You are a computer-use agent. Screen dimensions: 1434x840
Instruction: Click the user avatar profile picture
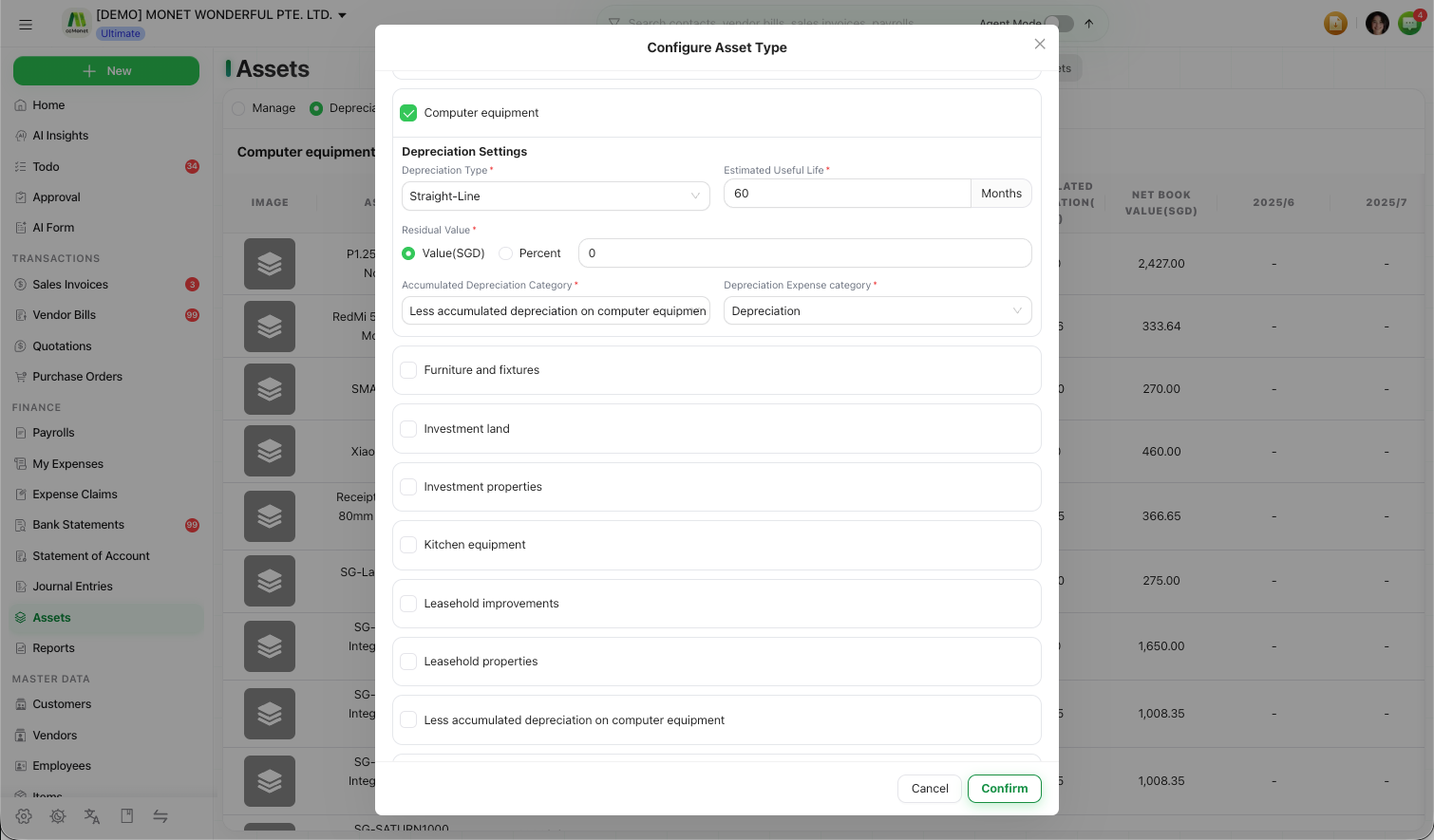1377,24
